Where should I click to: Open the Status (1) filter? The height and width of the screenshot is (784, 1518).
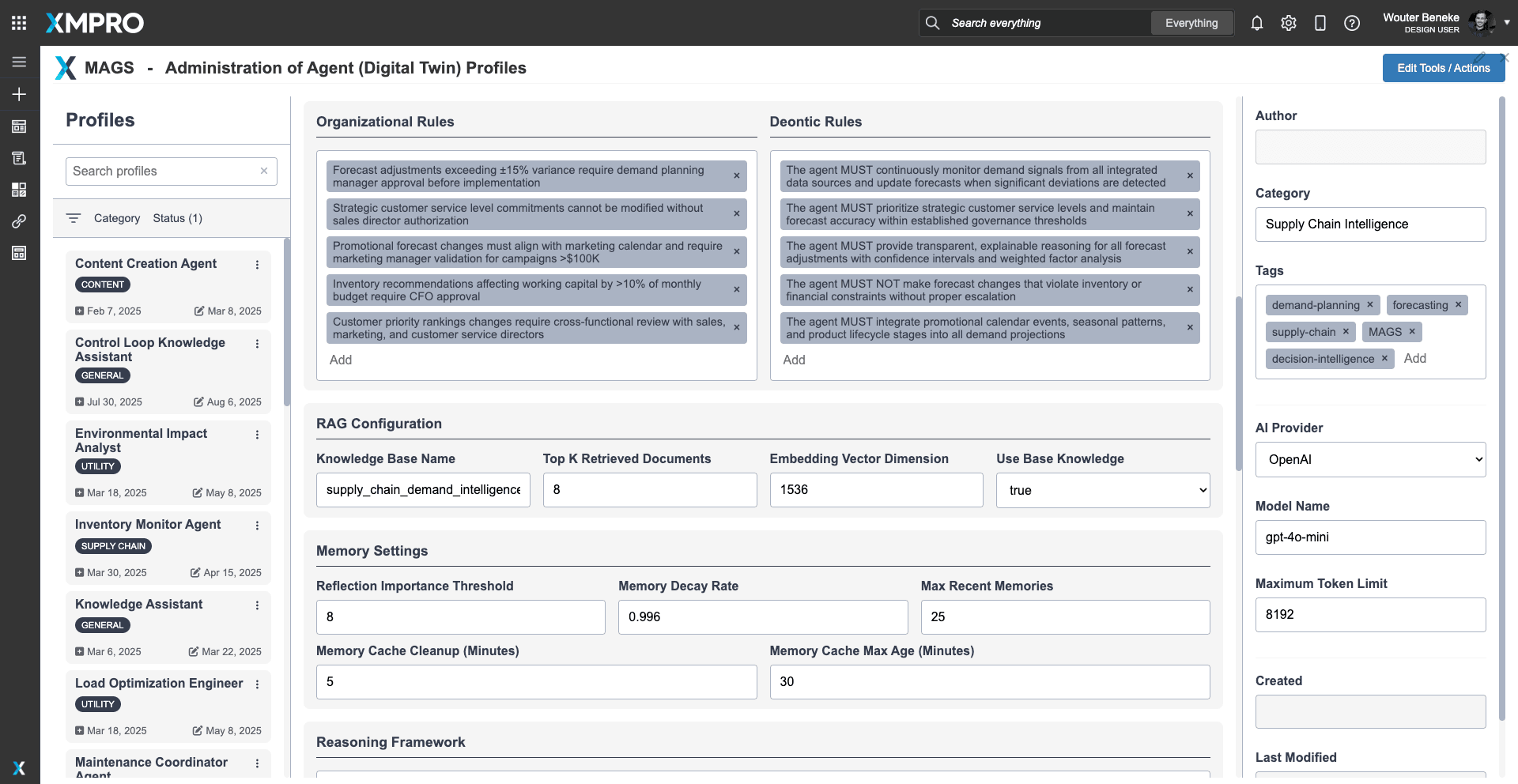coord(177,218)
